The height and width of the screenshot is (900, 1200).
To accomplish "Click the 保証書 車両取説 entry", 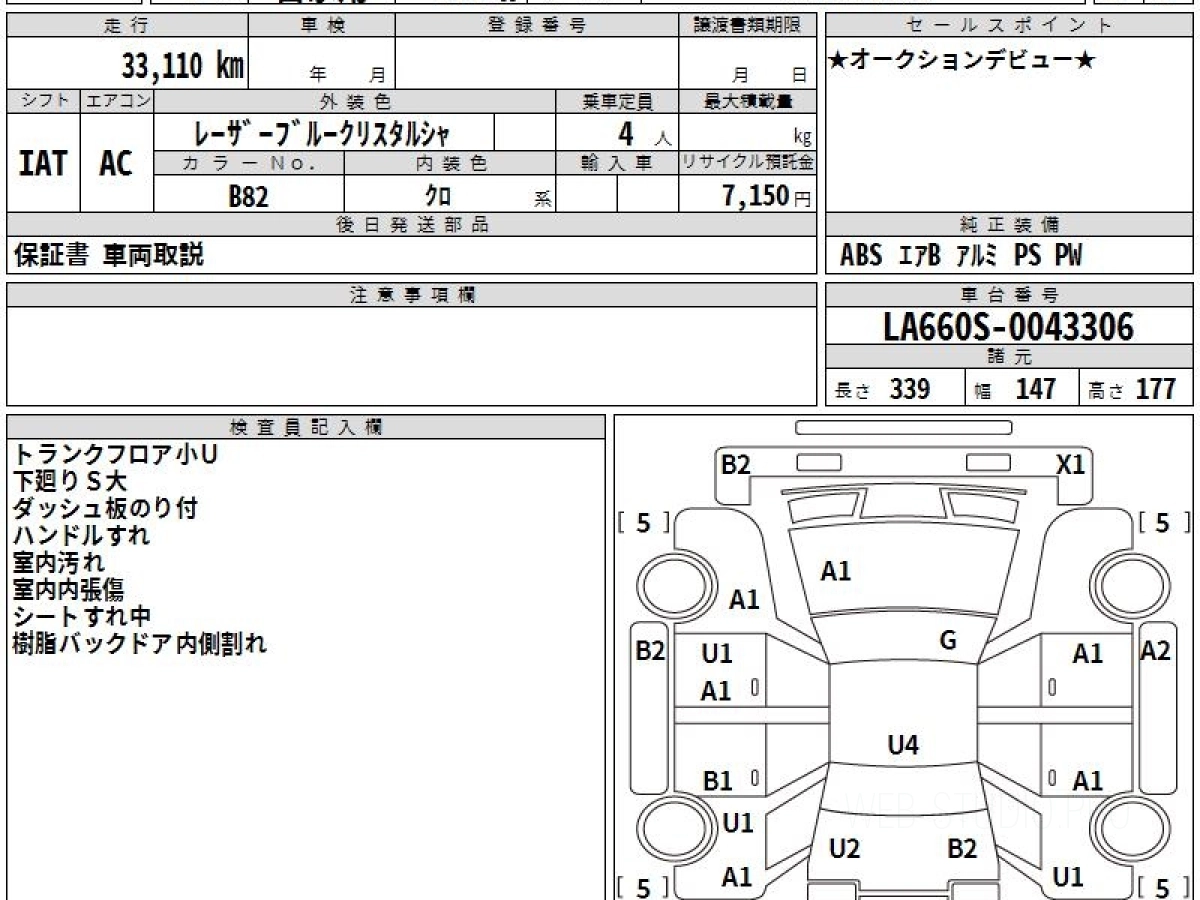I will click(x=109, y=255).
